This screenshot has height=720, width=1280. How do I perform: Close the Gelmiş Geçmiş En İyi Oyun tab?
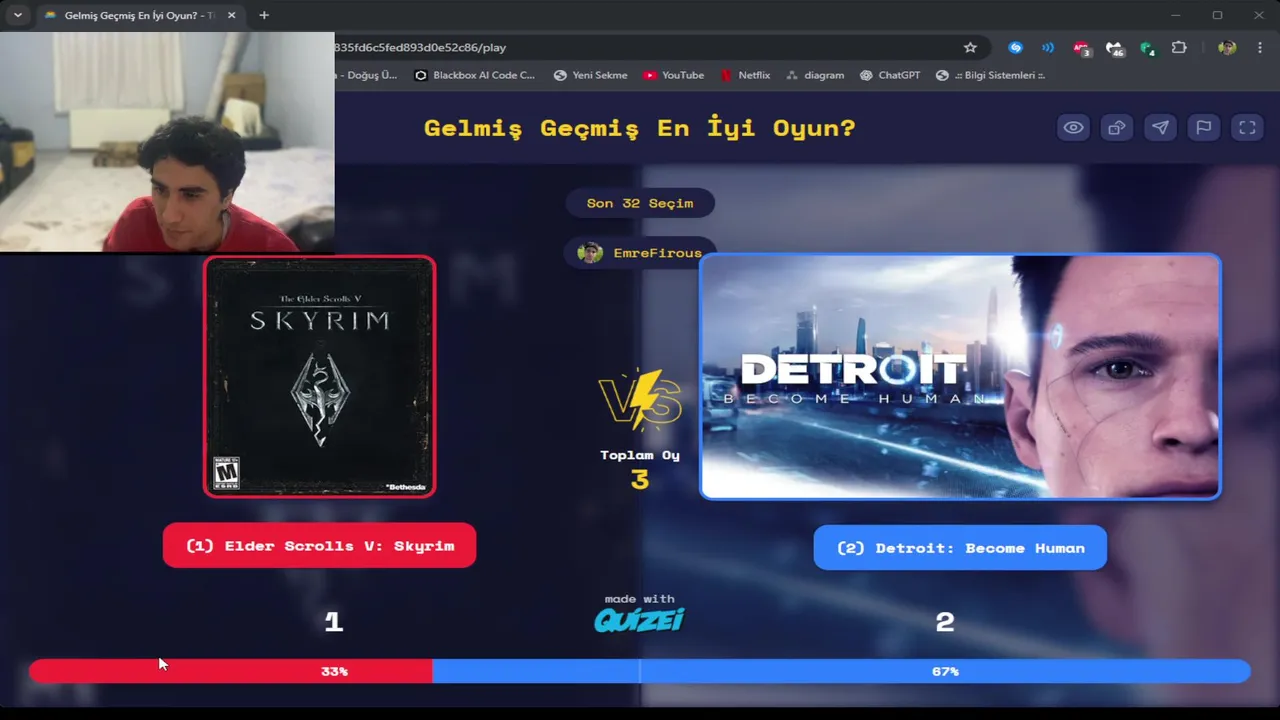(232, 15)
